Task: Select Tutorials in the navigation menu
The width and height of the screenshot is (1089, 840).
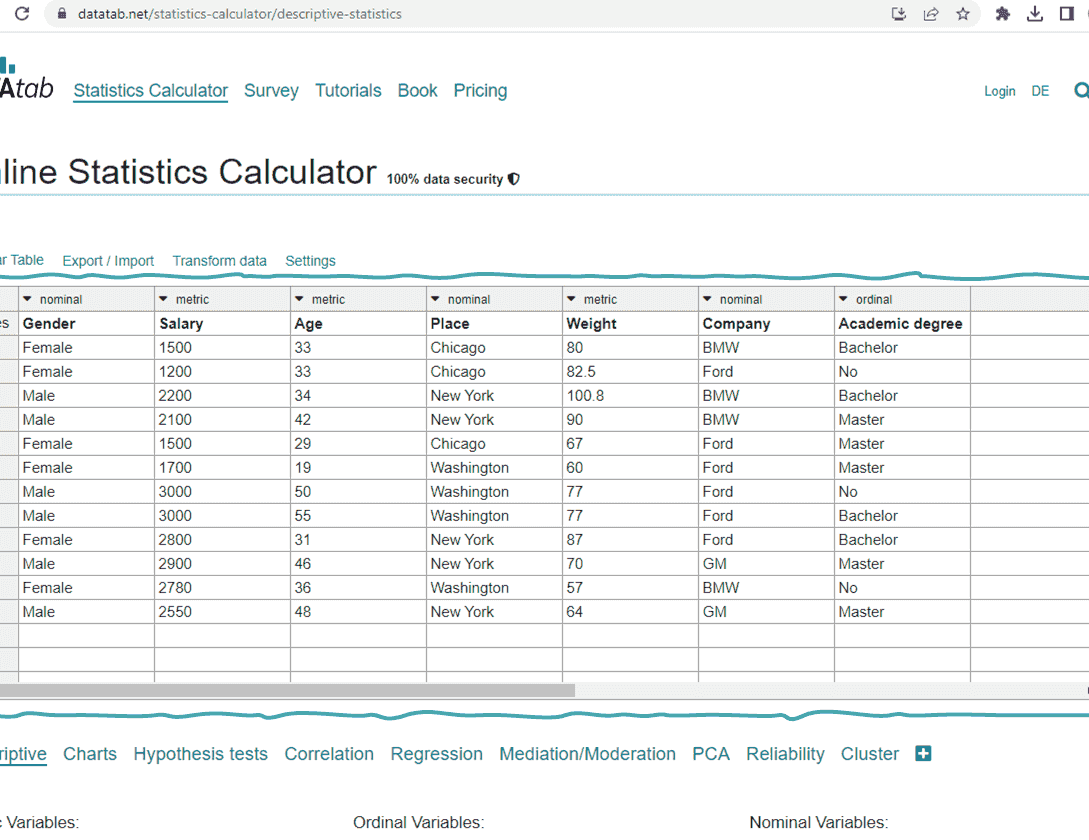Action: point(348,90)
